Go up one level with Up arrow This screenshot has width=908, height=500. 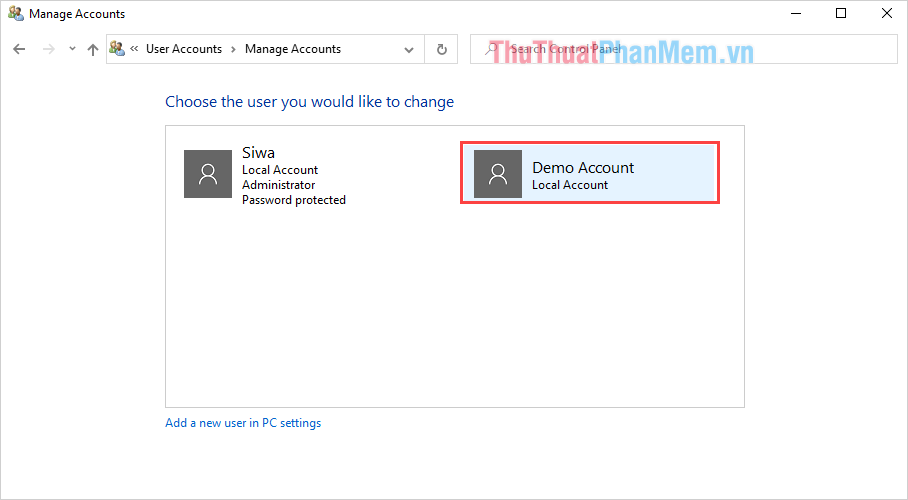click(93, 49)
